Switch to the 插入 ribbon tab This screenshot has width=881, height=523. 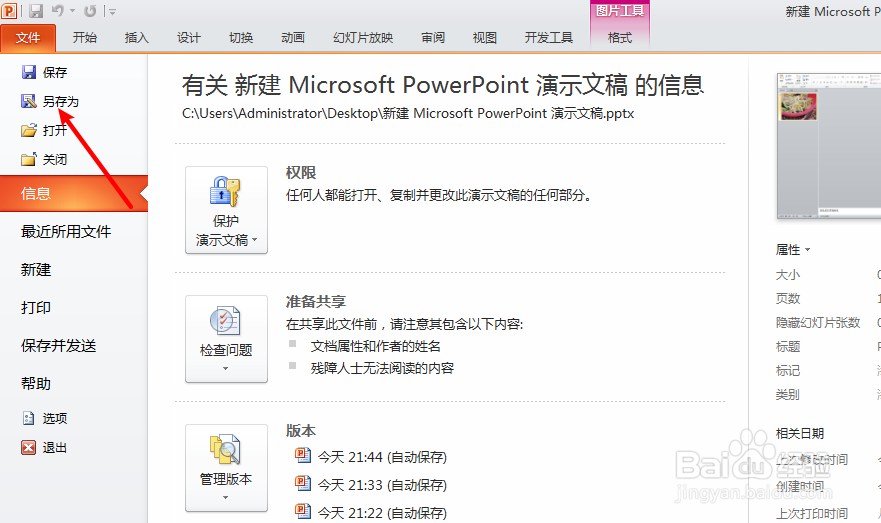coord(137,38)
